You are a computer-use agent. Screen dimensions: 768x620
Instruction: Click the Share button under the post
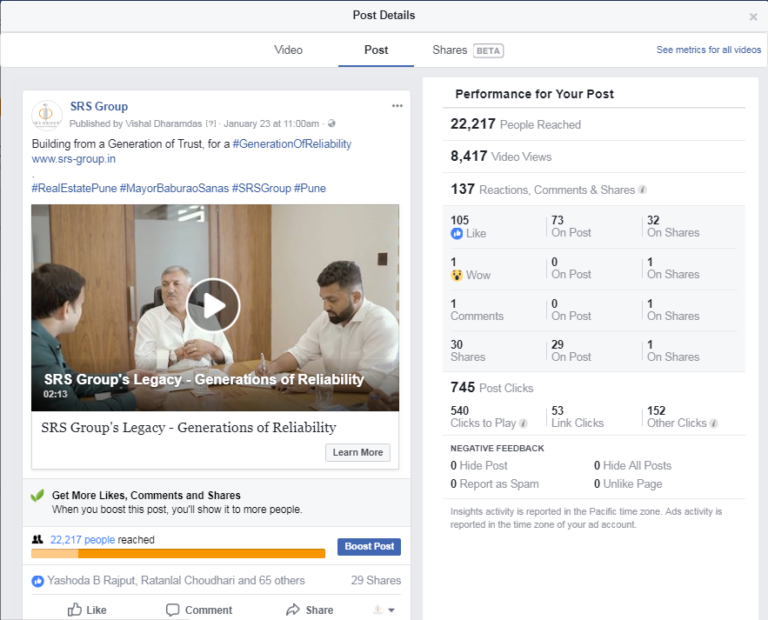coord(310,610)
